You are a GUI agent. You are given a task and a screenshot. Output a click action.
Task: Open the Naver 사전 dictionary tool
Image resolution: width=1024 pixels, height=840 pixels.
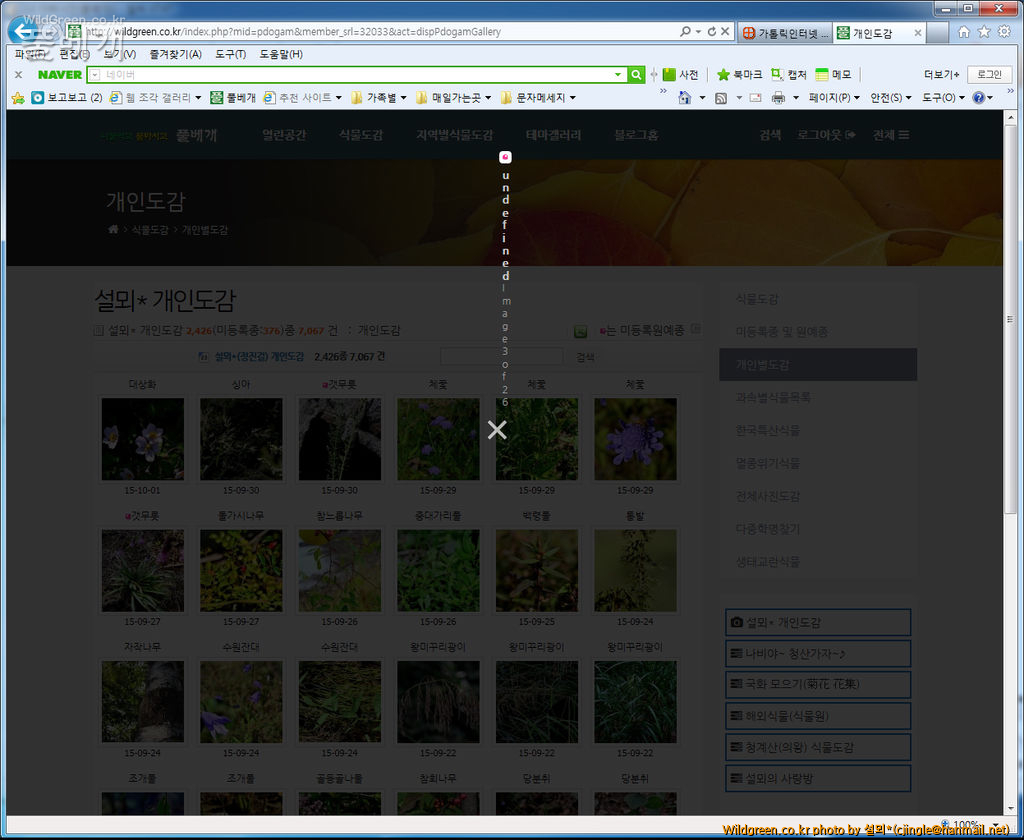[680, 75]
